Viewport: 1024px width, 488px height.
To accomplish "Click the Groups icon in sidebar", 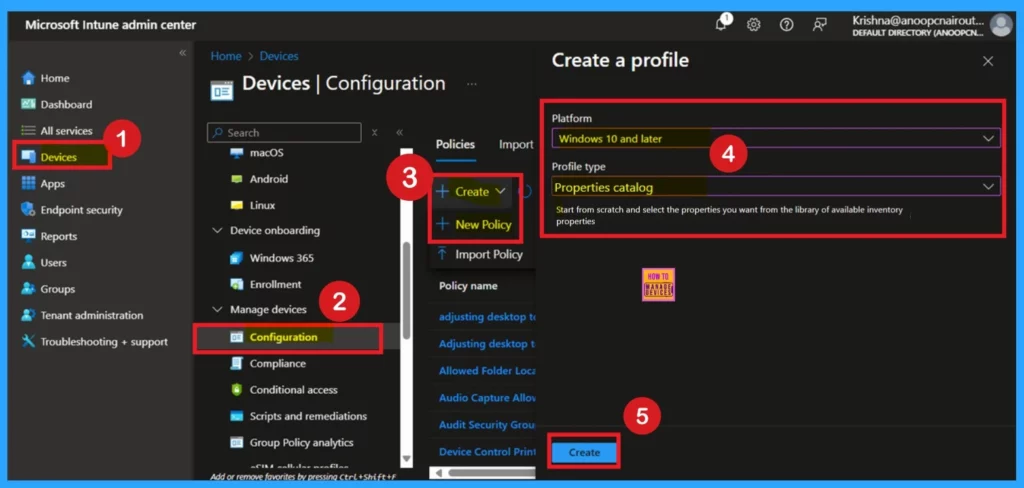I will pos(28,289).
